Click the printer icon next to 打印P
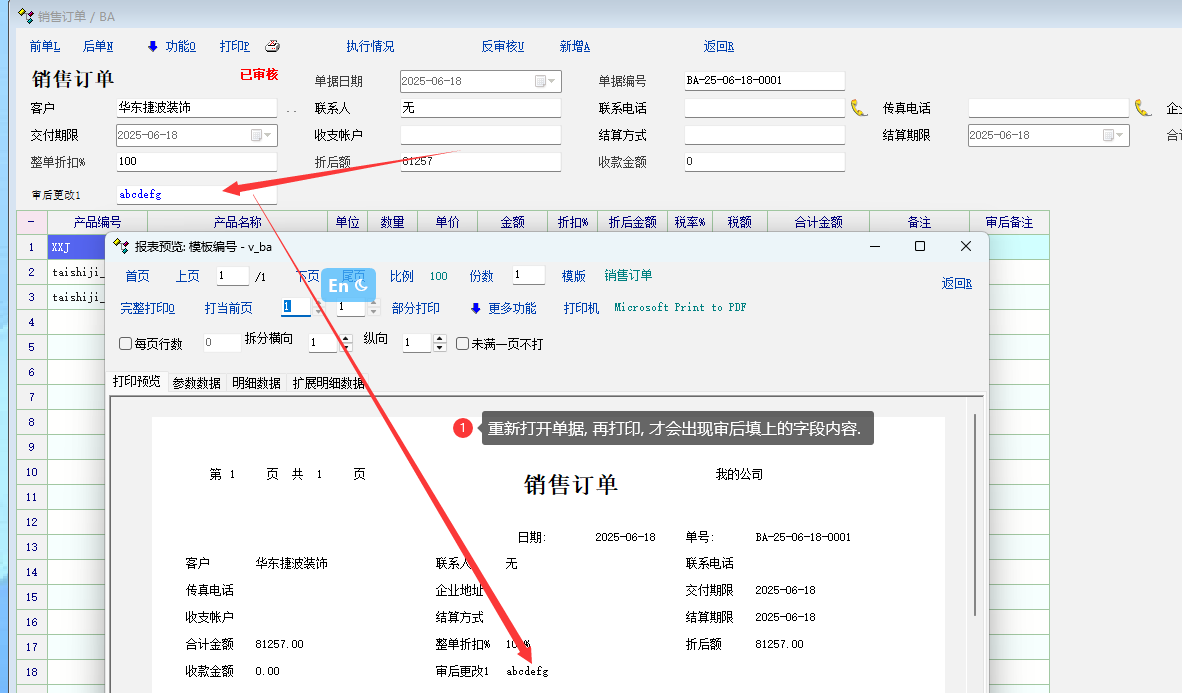This screenshot has width=1182, height=693. [272, 46]
